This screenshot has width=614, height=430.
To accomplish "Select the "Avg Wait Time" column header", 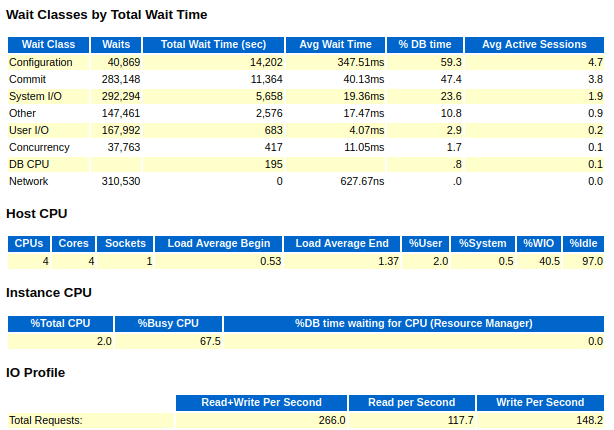I will pos(335,44).
